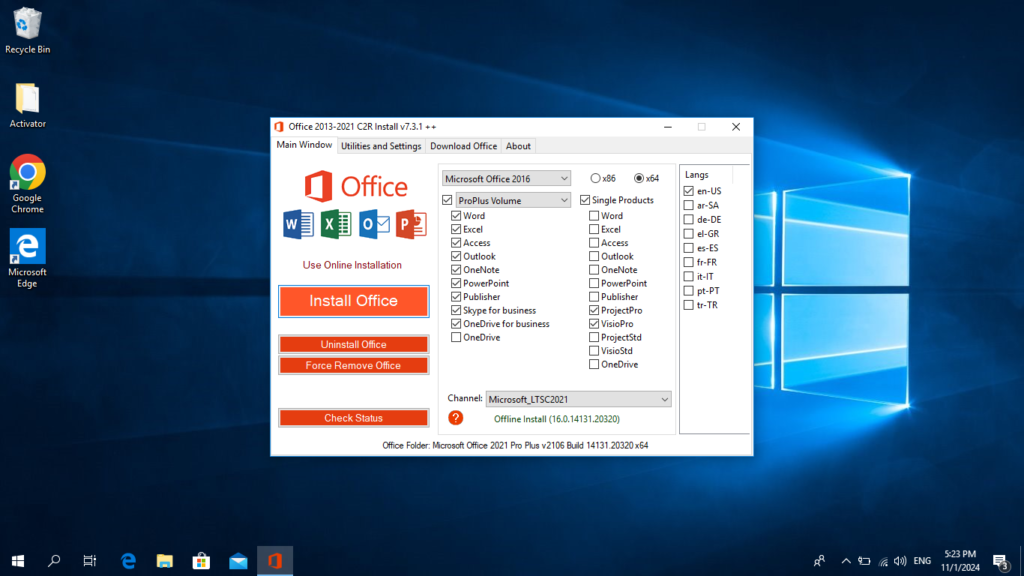This screenshot has width=1024, height=576.
Task: Toggle the Single Products checkbox
Action: [585, 200]
